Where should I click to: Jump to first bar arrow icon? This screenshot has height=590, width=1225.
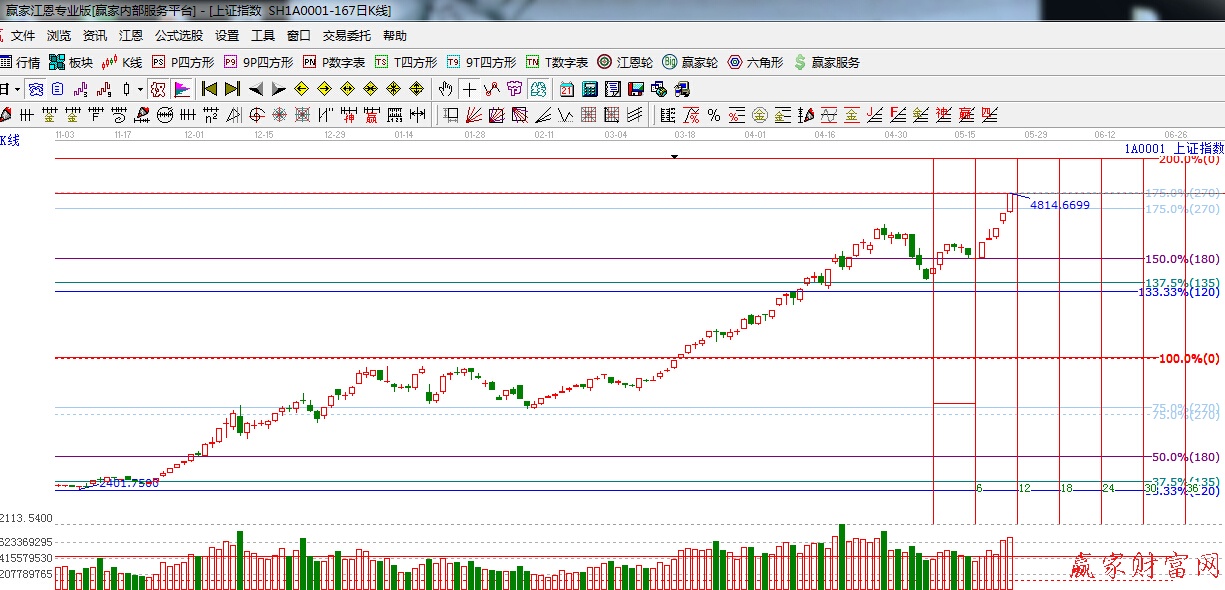209,89
